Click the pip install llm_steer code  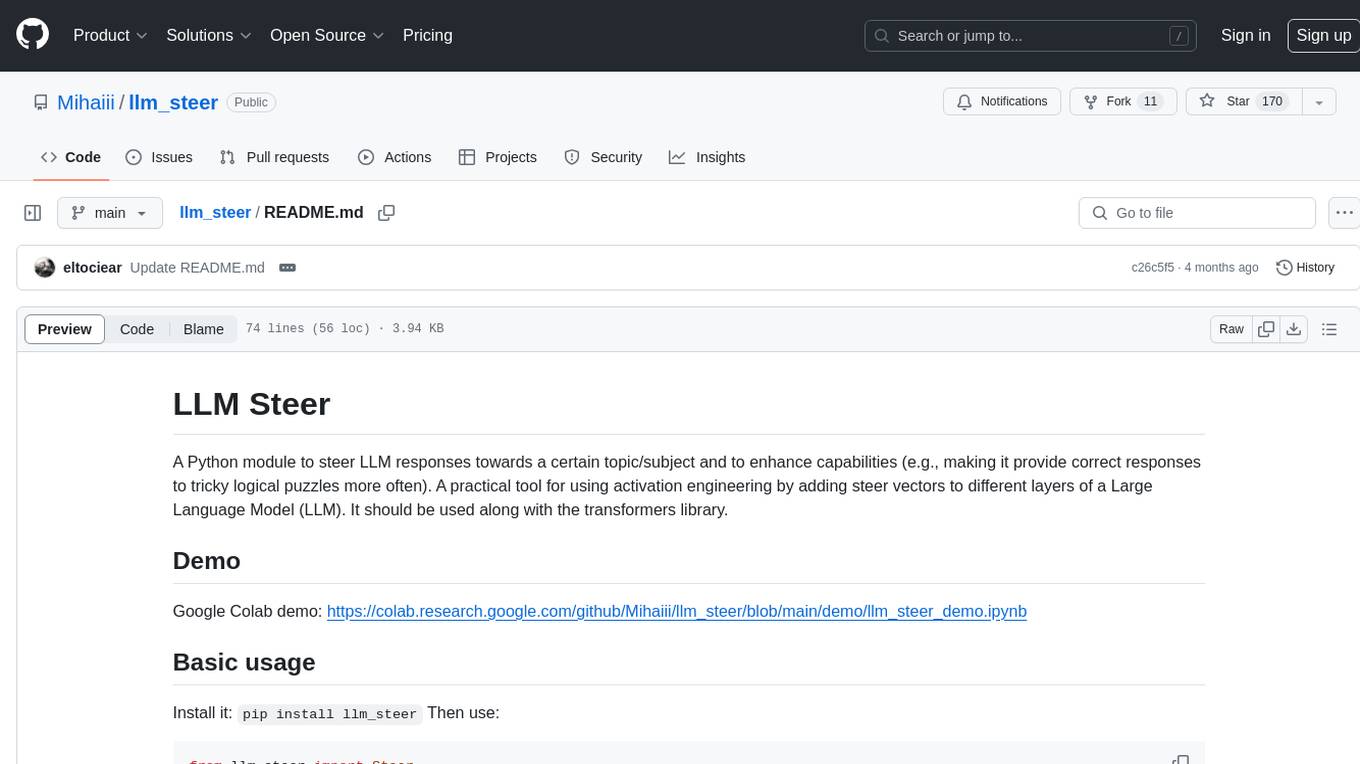pyautogui.click(x=330, y=714)
